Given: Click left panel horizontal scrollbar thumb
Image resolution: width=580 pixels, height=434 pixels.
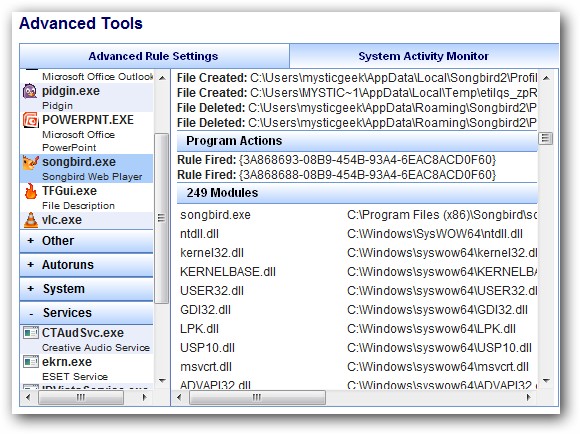Looking at the screenshot, I should [81, 397].
